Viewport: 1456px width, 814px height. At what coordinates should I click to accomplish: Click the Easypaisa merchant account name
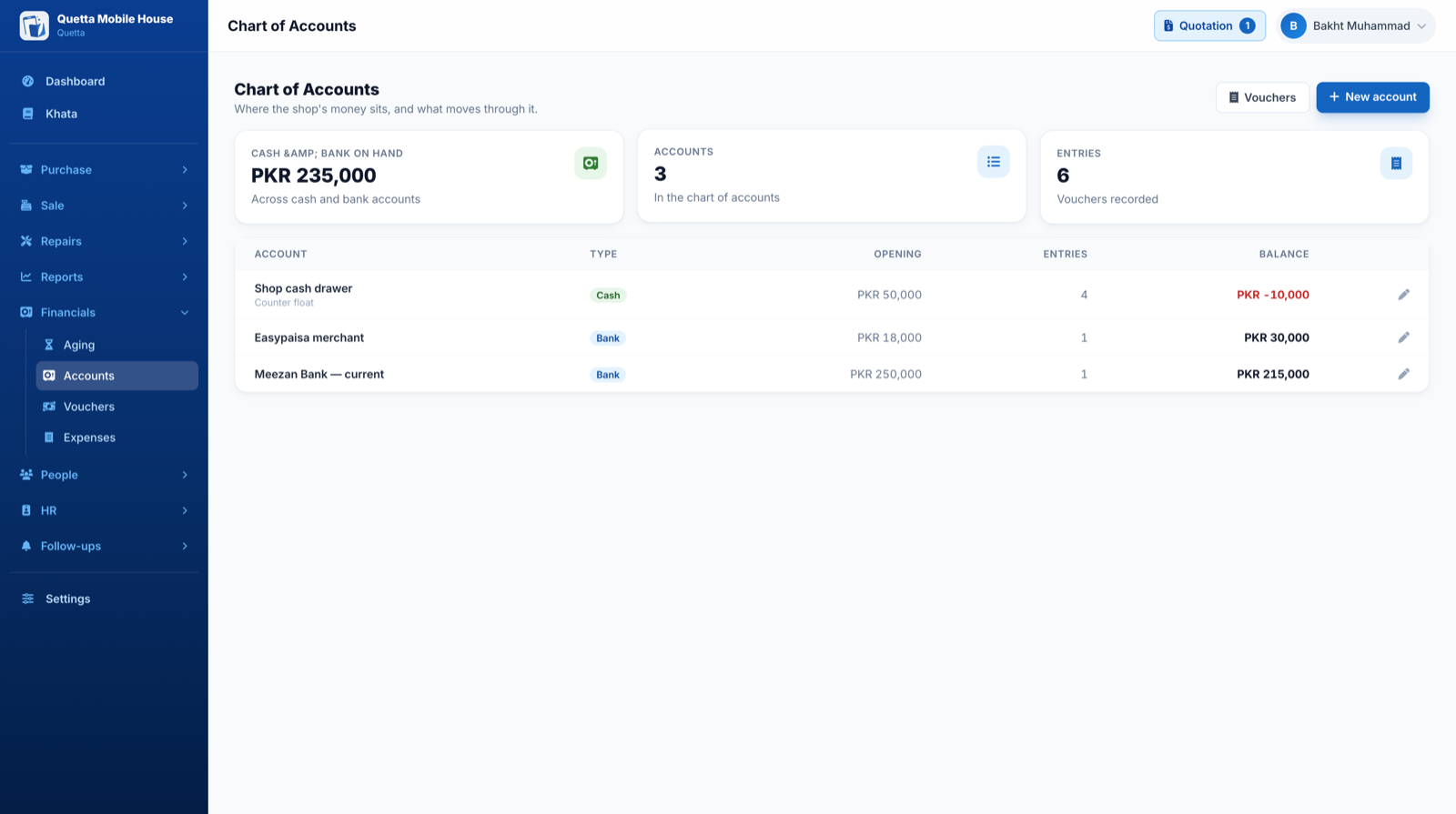(309, 337)
